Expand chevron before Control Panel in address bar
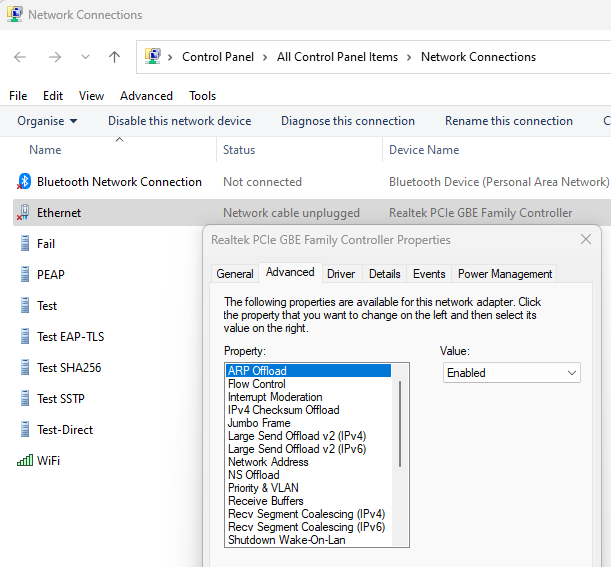Viewport: 611px width, 567px height. coord(170,57)
